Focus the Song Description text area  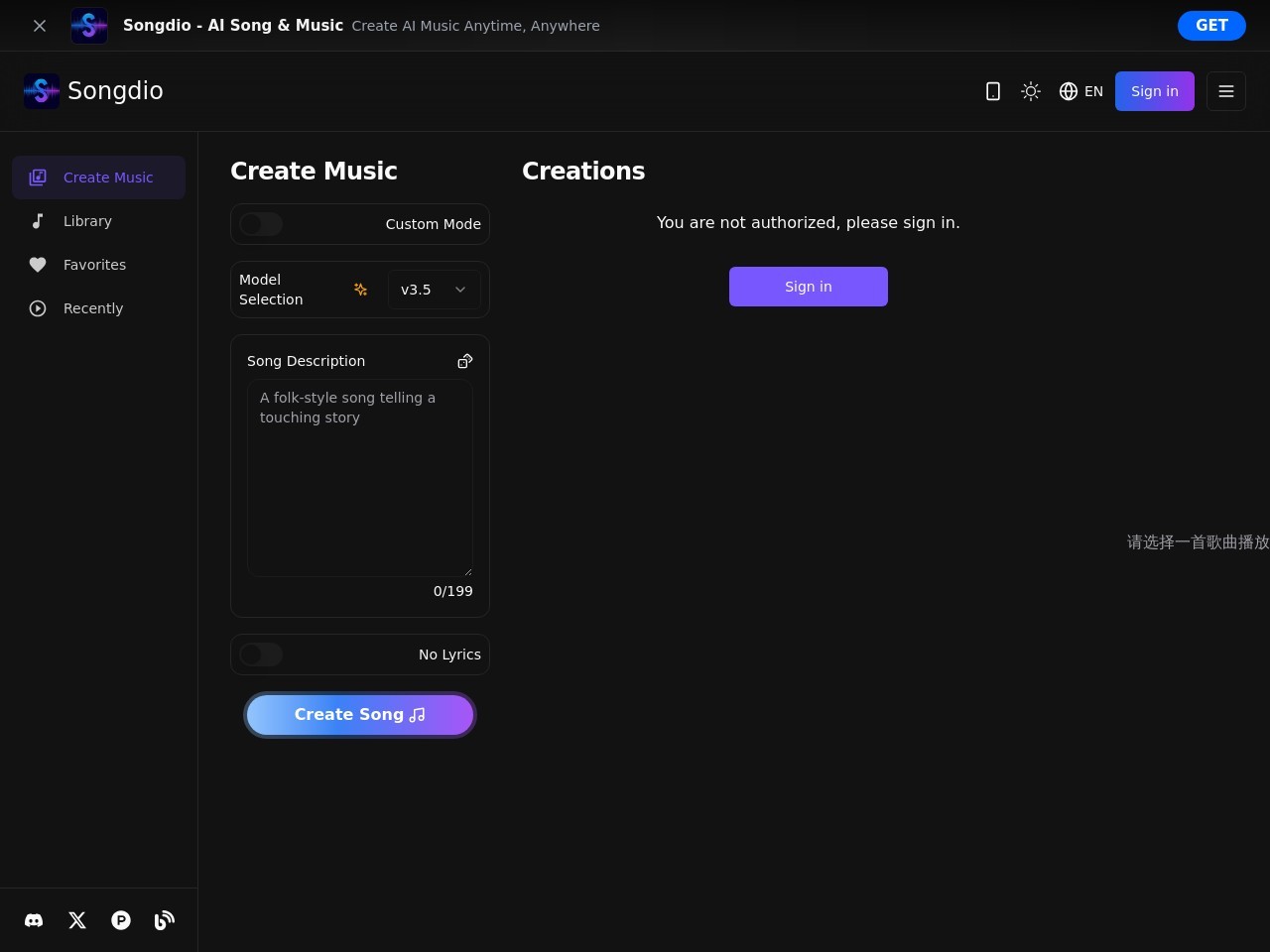click(x=359, y=476)
